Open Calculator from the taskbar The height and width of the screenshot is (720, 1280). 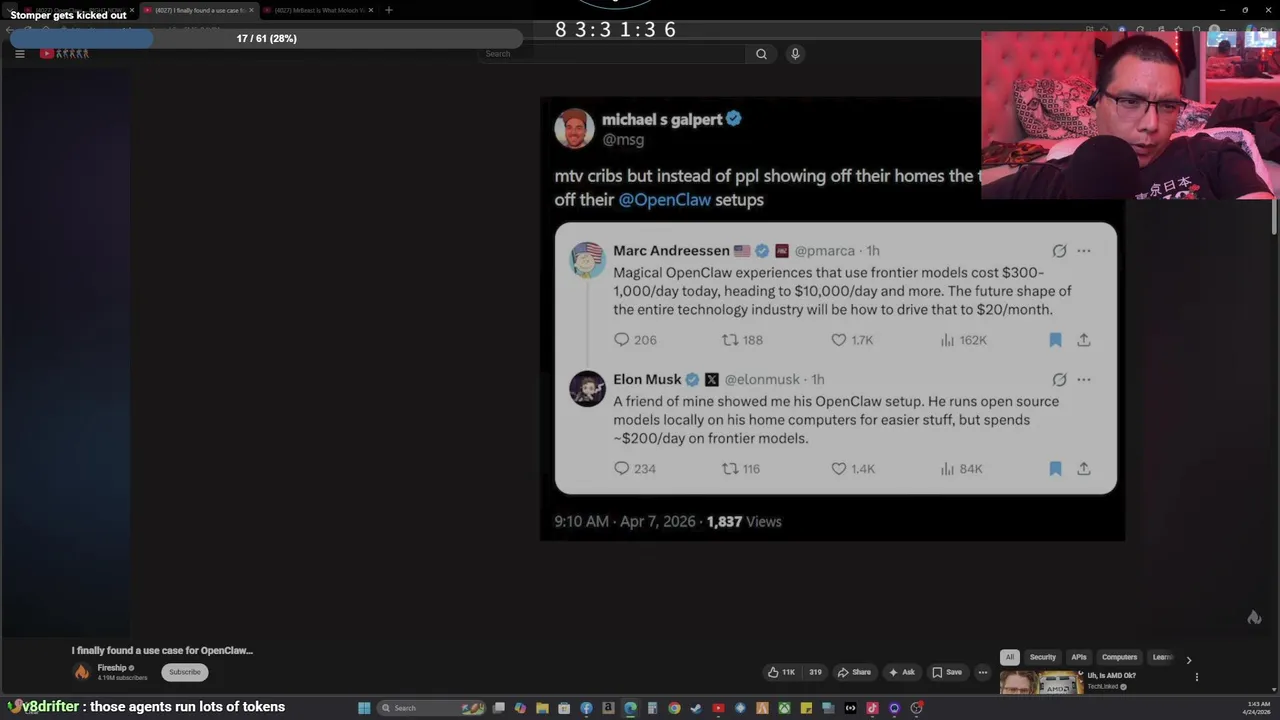(x=652, y=708)
